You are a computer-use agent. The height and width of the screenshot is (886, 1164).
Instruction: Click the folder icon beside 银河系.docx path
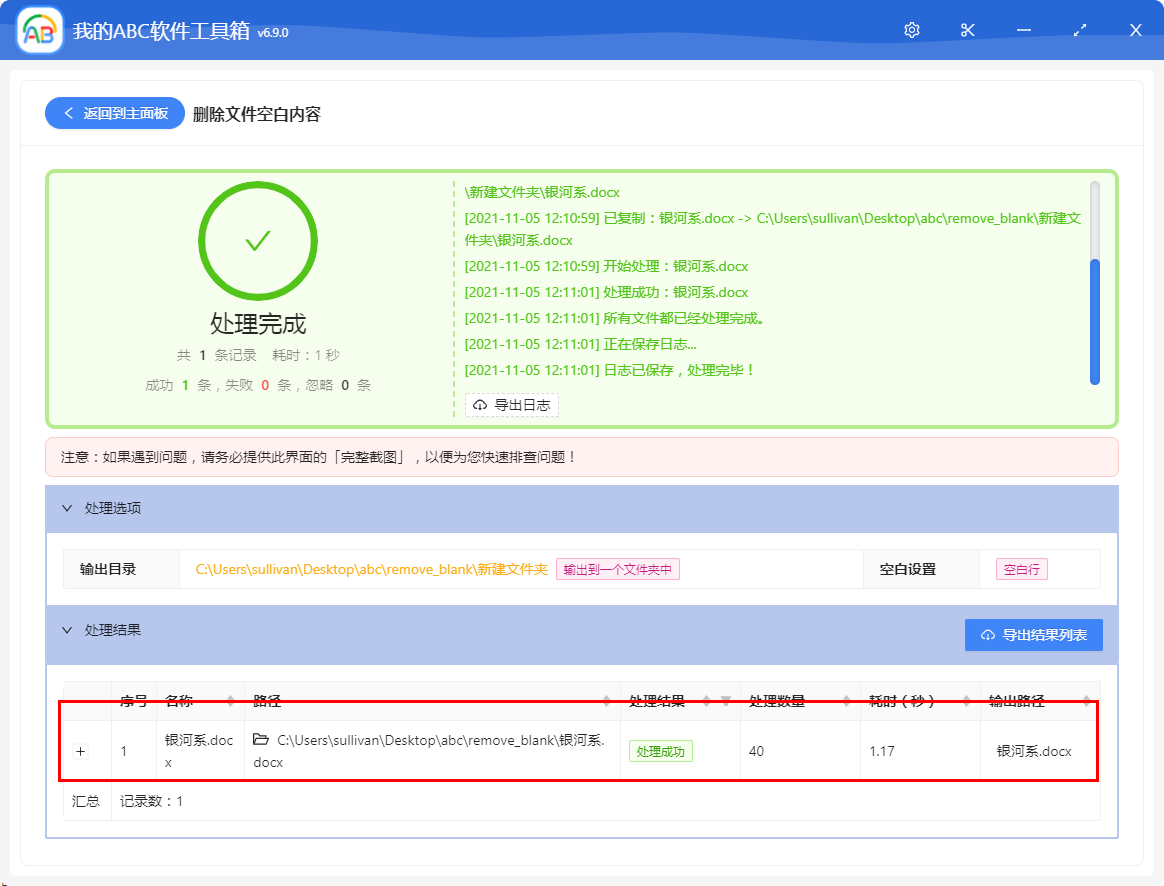coord(260,738)
